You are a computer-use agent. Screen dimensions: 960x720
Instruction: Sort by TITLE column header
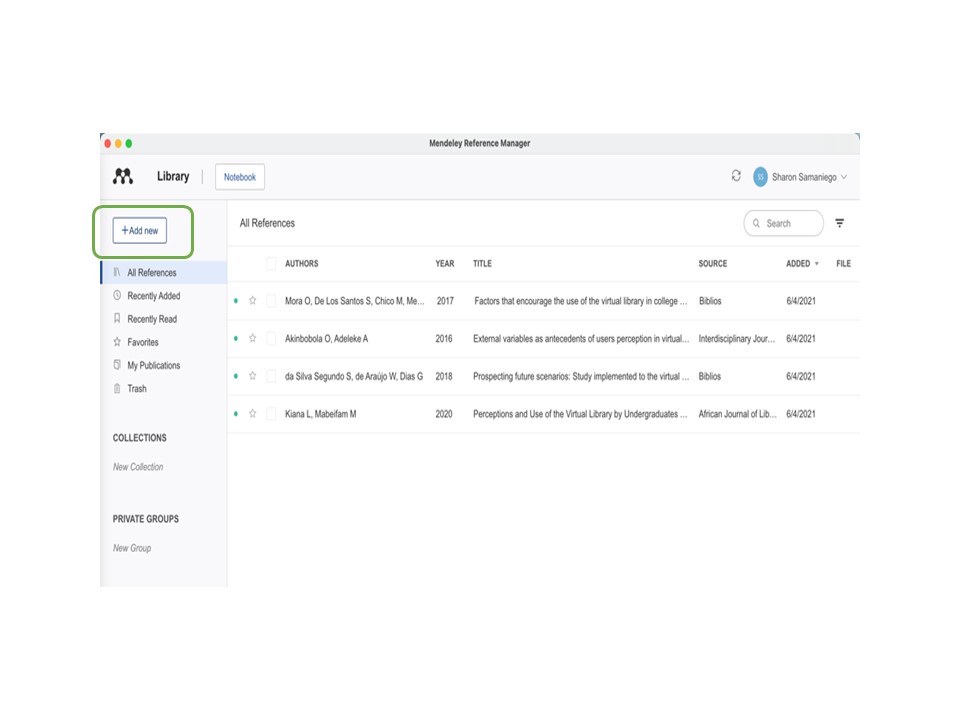click(x=482, y=263)
